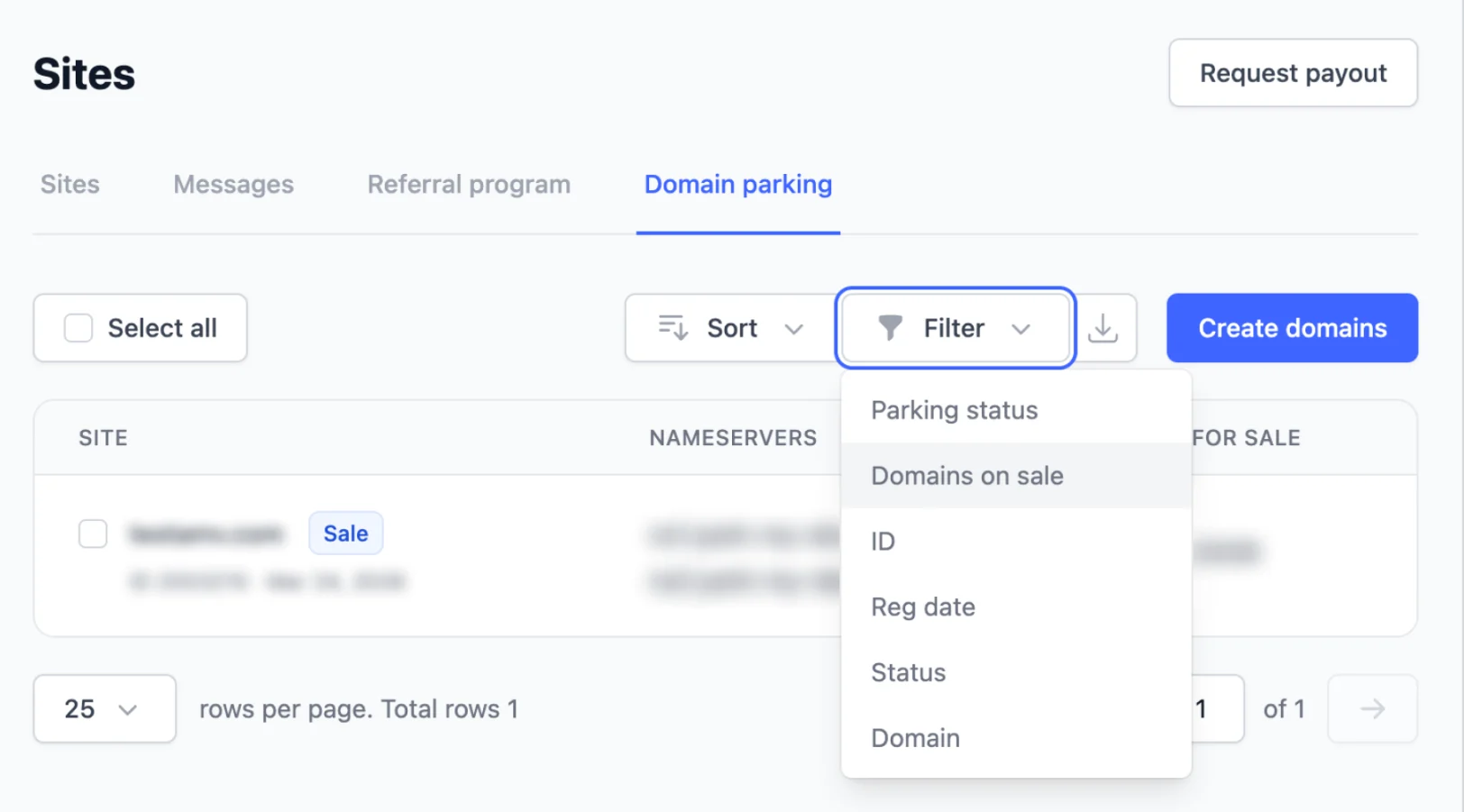Viewport: 1464px width, 812px height.
Task: Go to the Sites tab
Action: 70,185
